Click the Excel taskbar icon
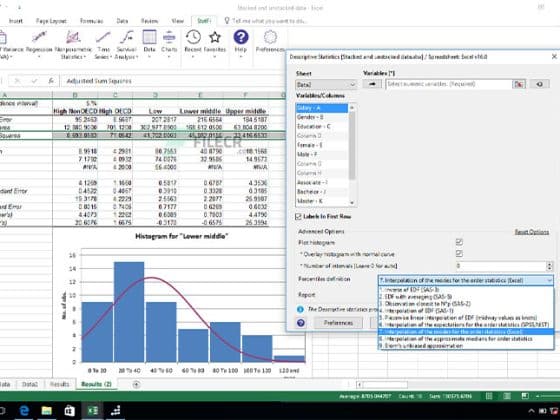This screenshot has width=560, height=420. (92, 411)
